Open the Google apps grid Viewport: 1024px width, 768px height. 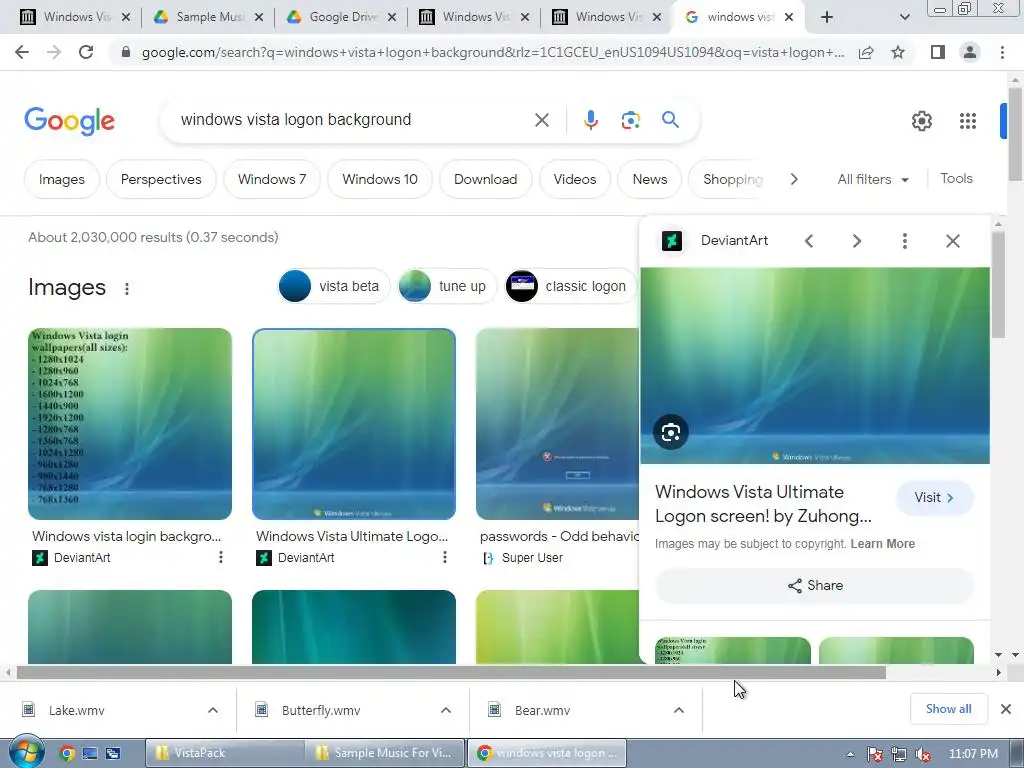[x=968, y=121]
